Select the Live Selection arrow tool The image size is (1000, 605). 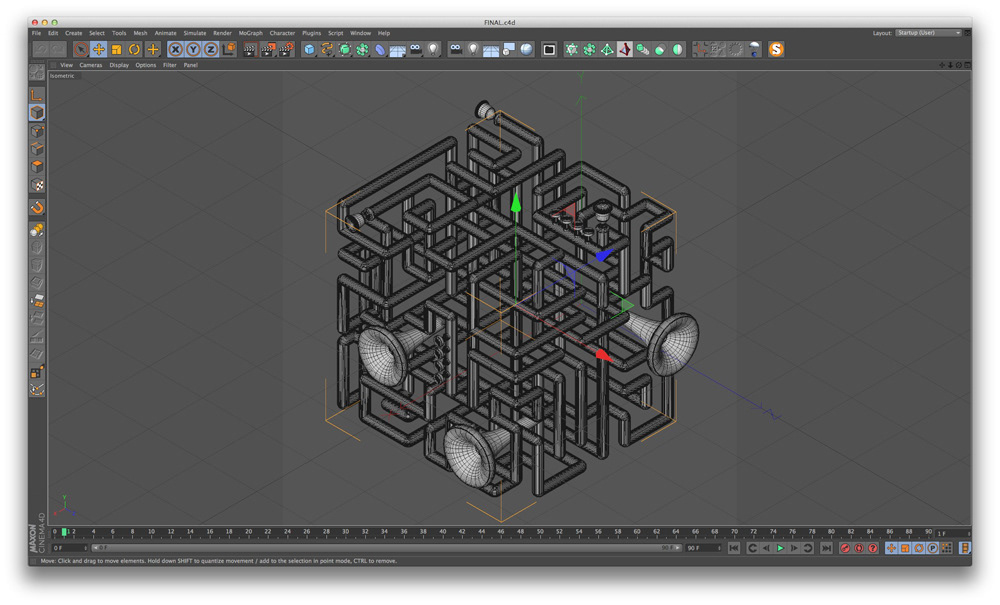80,49
